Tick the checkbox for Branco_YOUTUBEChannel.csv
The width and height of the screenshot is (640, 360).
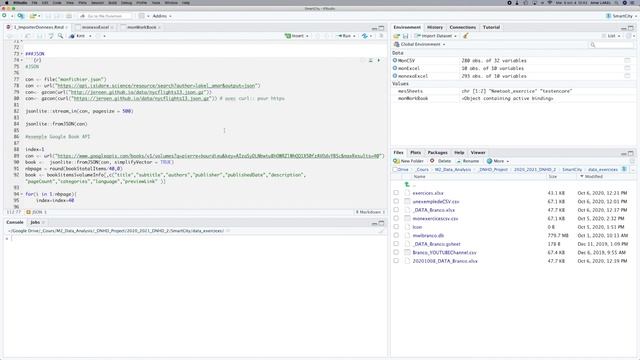tap(396, 252)
